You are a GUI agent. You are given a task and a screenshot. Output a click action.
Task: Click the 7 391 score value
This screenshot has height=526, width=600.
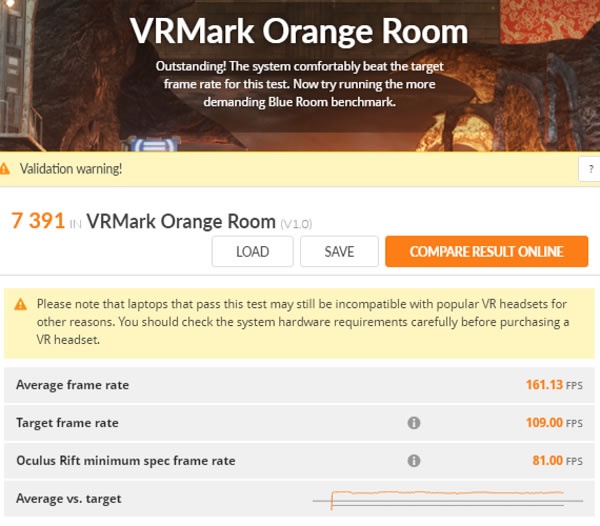click(x=38, y=221)
